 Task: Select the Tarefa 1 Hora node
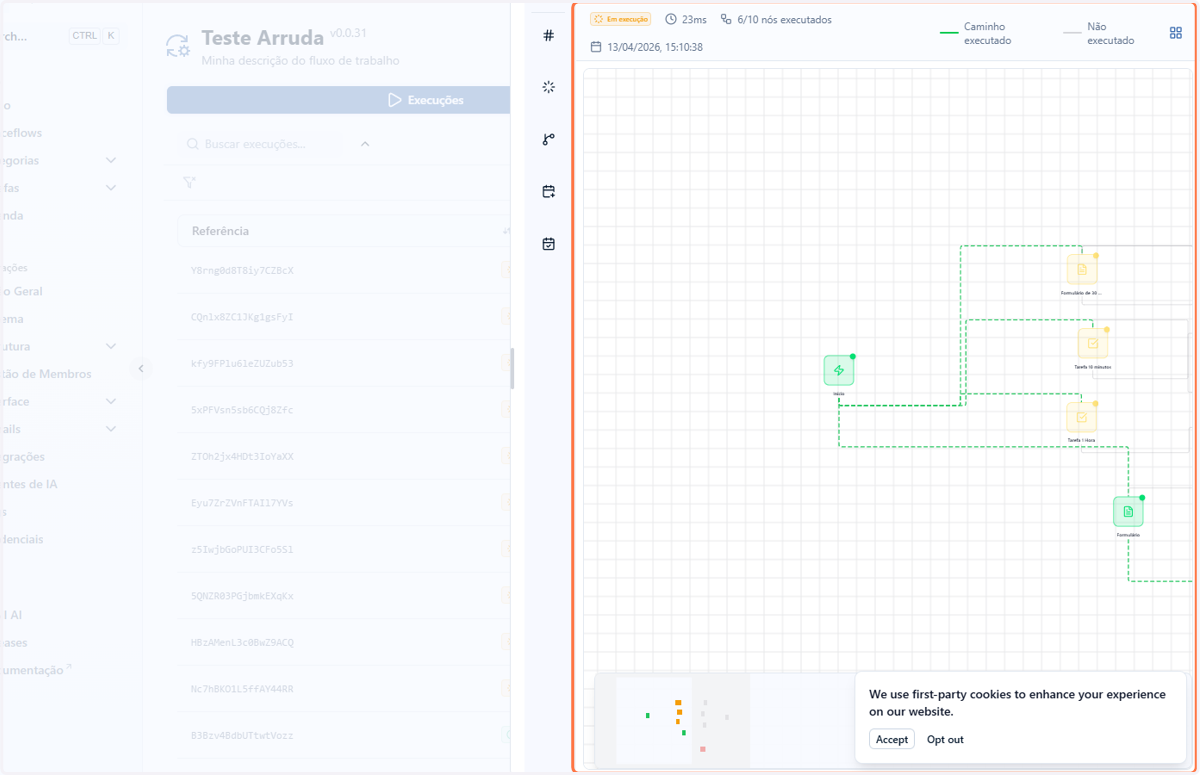[x=1081, y=417]
